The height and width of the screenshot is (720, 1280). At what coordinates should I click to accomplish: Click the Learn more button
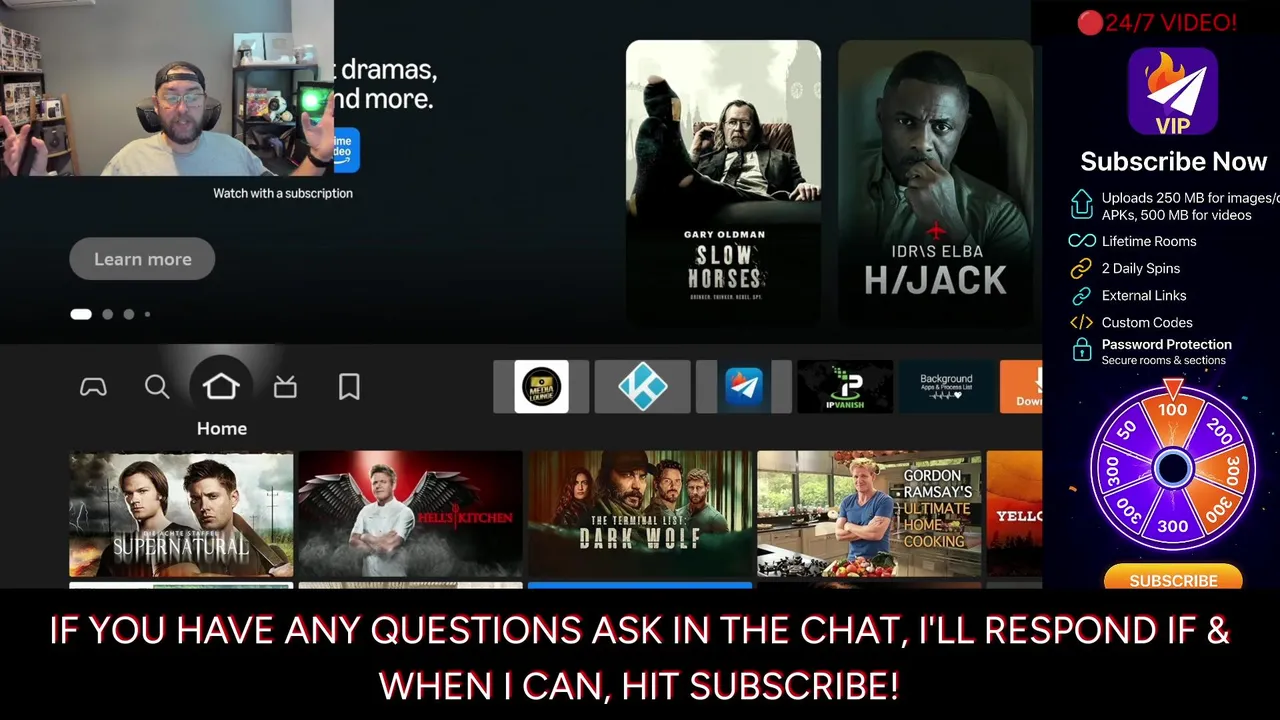142,259
